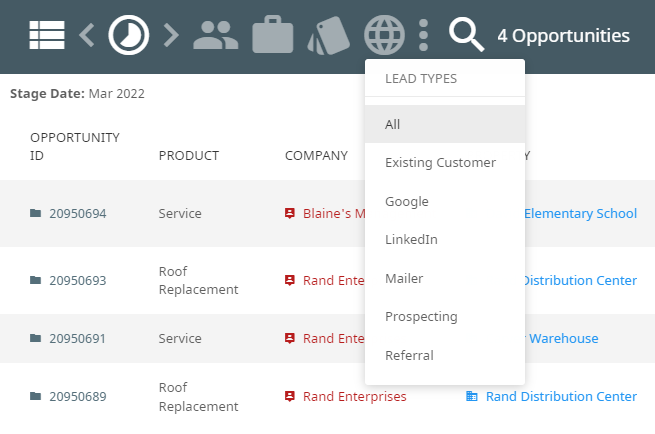Open the more options dots menu

[423, 35]
